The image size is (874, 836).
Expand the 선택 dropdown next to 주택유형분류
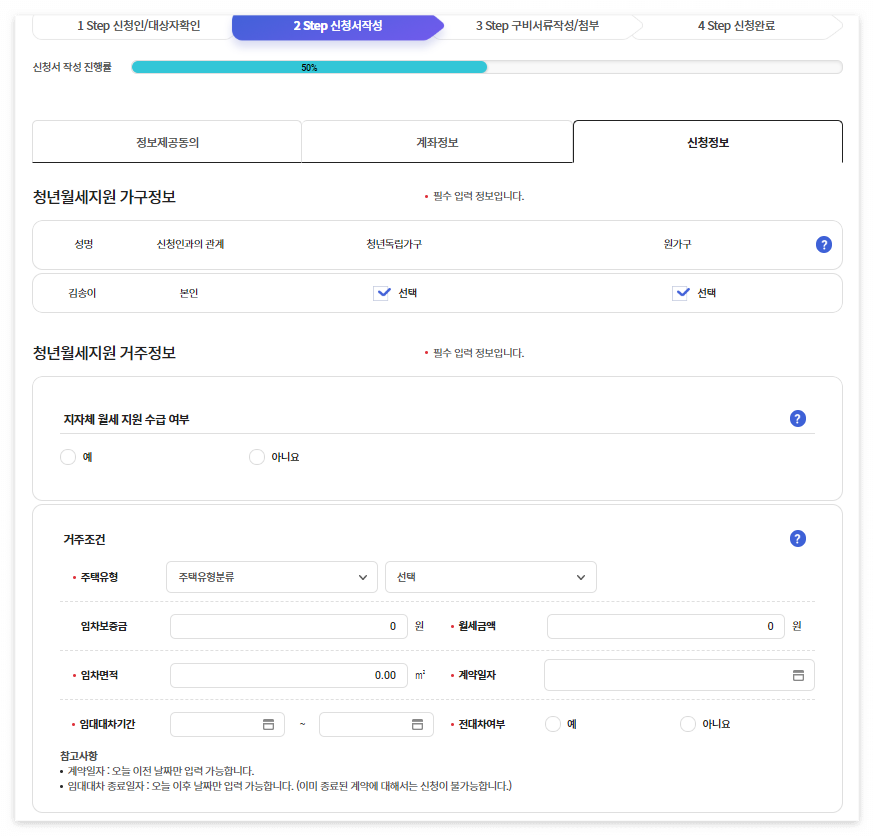coord(490,577)
